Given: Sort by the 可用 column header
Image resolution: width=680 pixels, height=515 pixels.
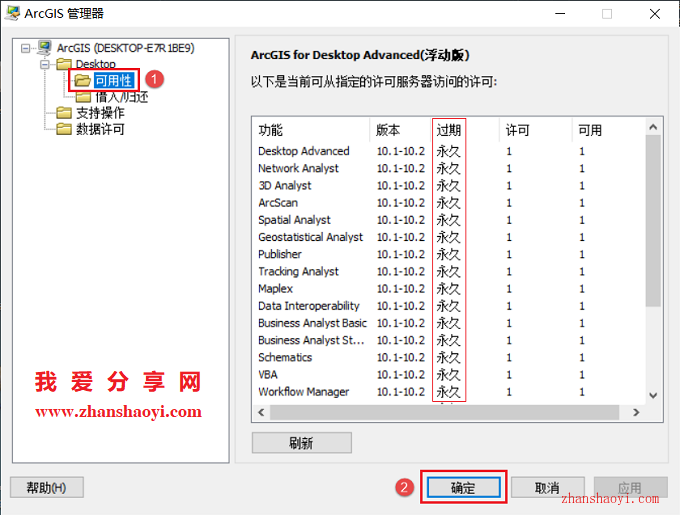Looking at the screenshot, I should click(x=609, y=130).
